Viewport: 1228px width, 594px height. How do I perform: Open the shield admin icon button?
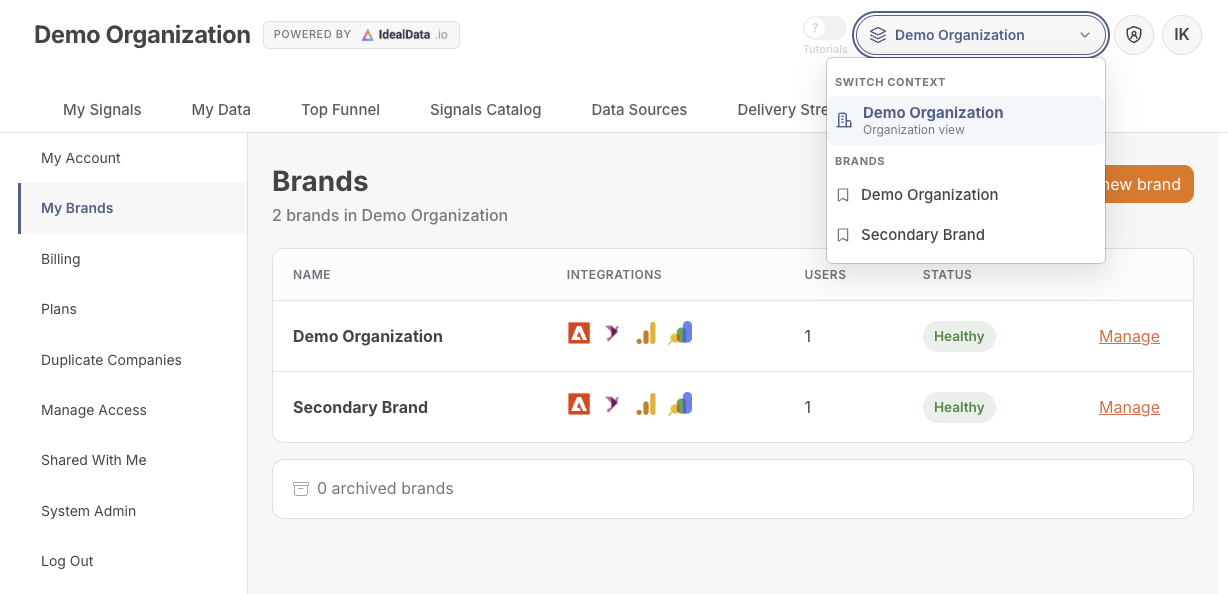coord(1134,35)
